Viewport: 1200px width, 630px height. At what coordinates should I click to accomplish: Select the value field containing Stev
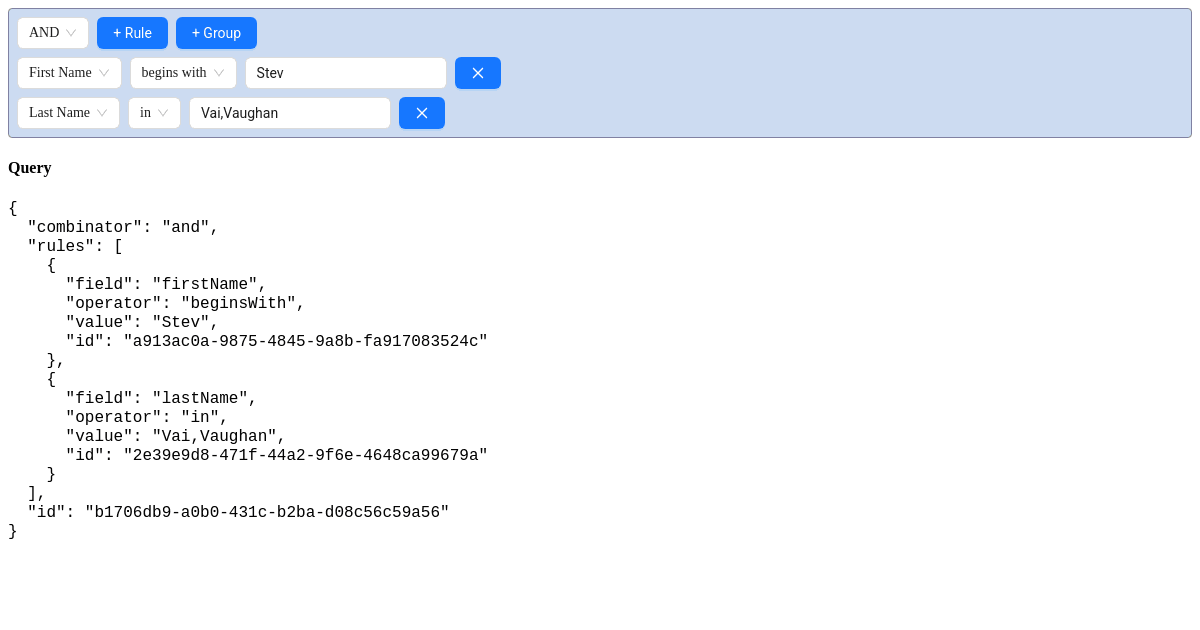pos(345,72)
